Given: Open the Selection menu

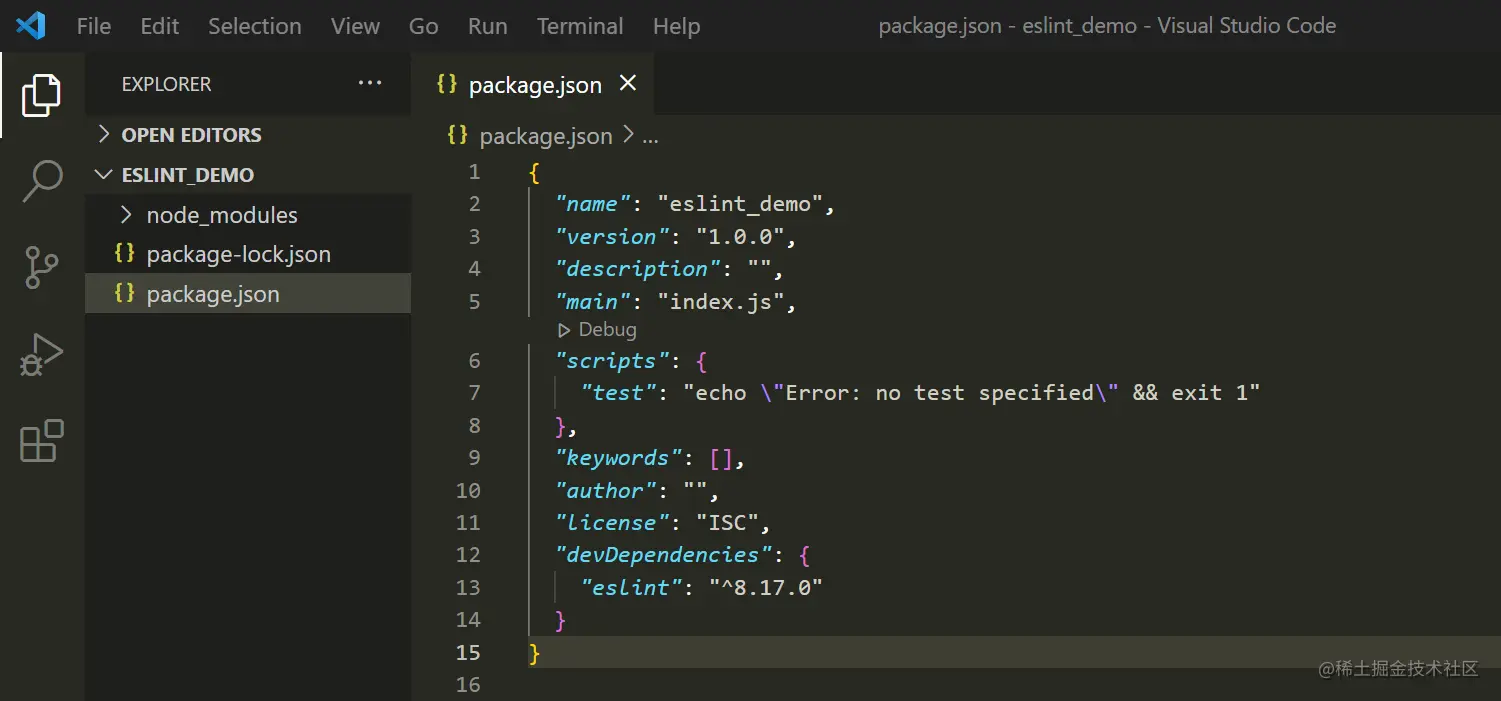Looking at the screenshot, I should click(255, 26).
